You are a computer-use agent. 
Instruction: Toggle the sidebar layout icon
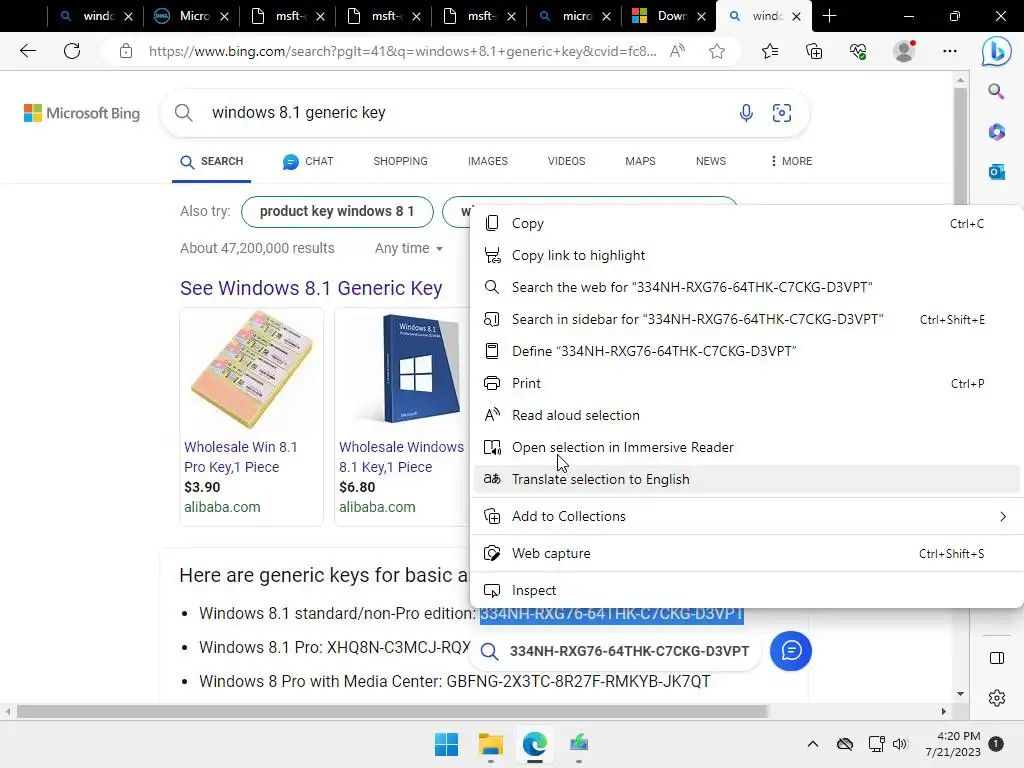[x=997, y=658]
